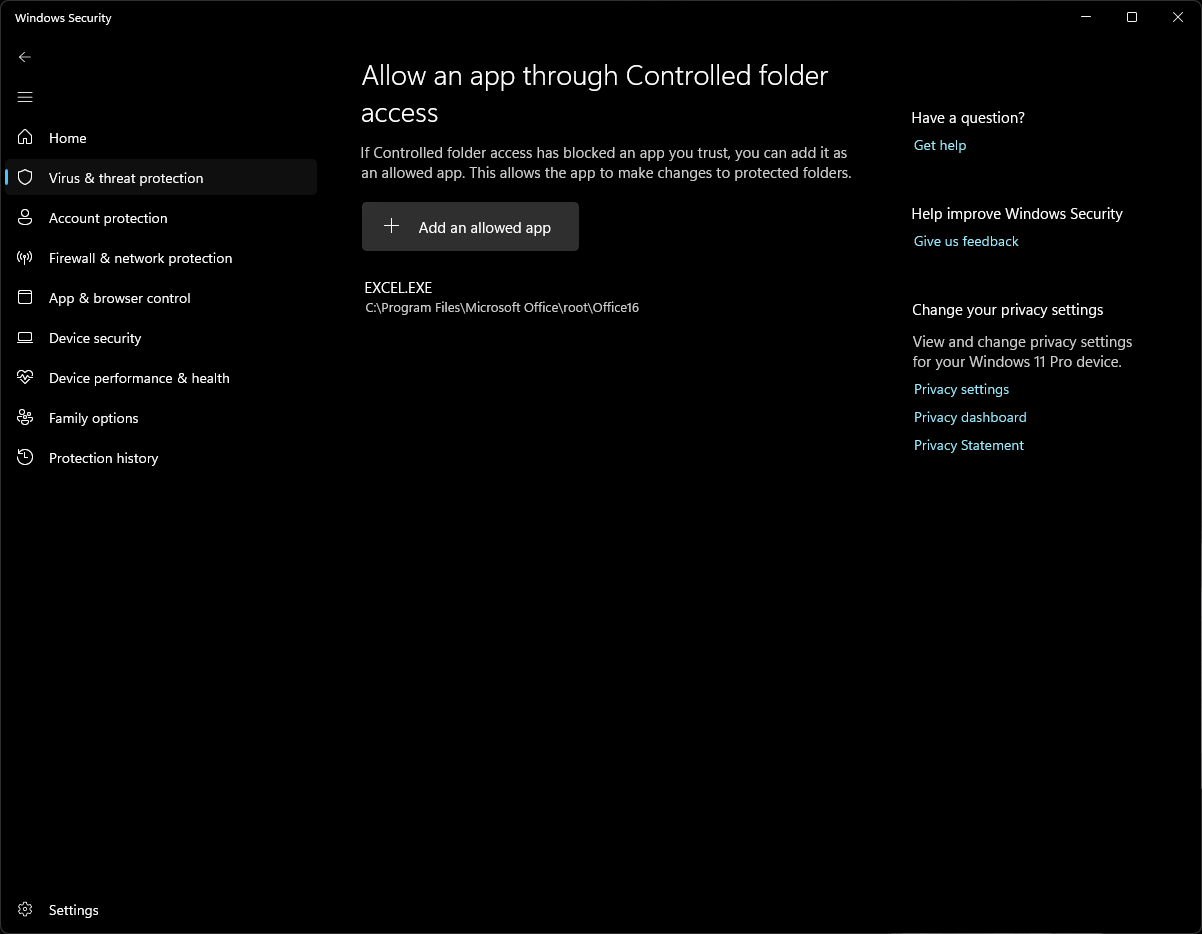Click the Firewall & network protection antenna icon
The width and height of the screenshot is (1202, 934).
coord(26,258)
